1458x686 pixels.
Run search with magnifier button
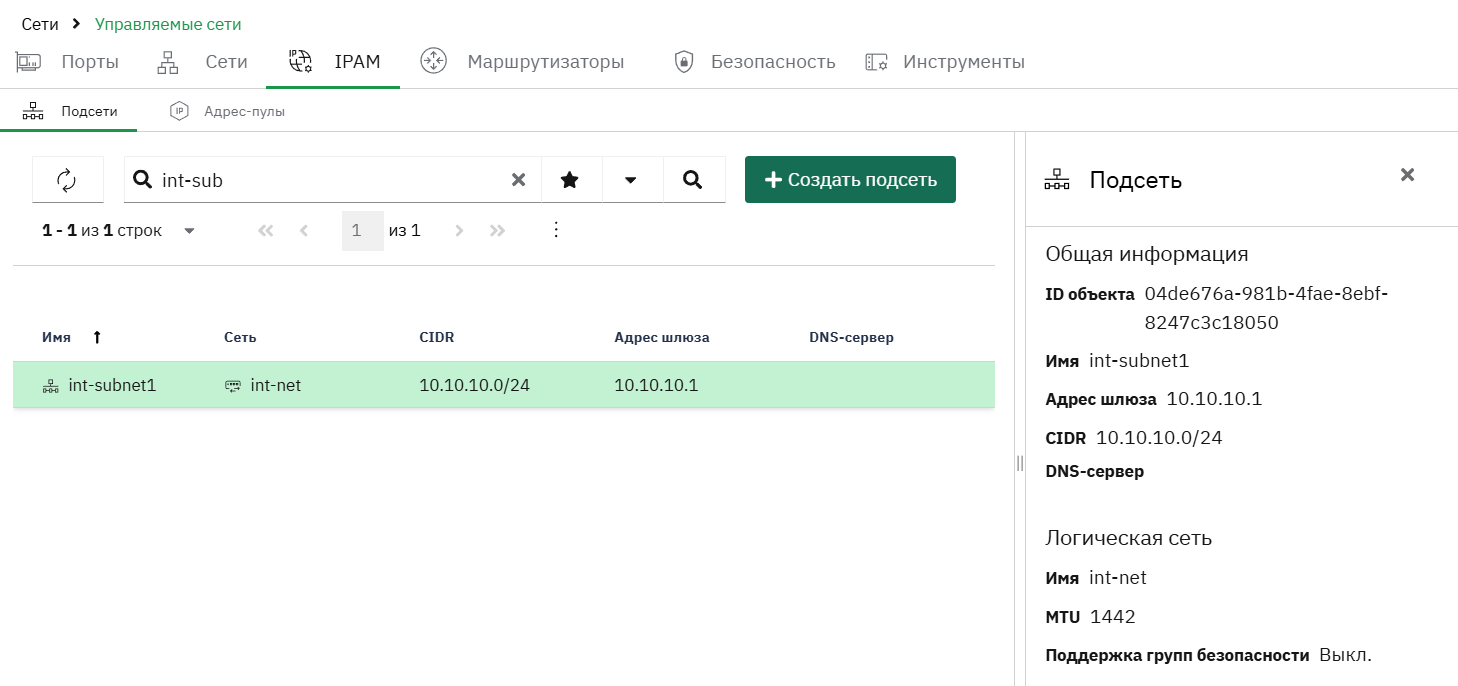click(x=693, y=180)
